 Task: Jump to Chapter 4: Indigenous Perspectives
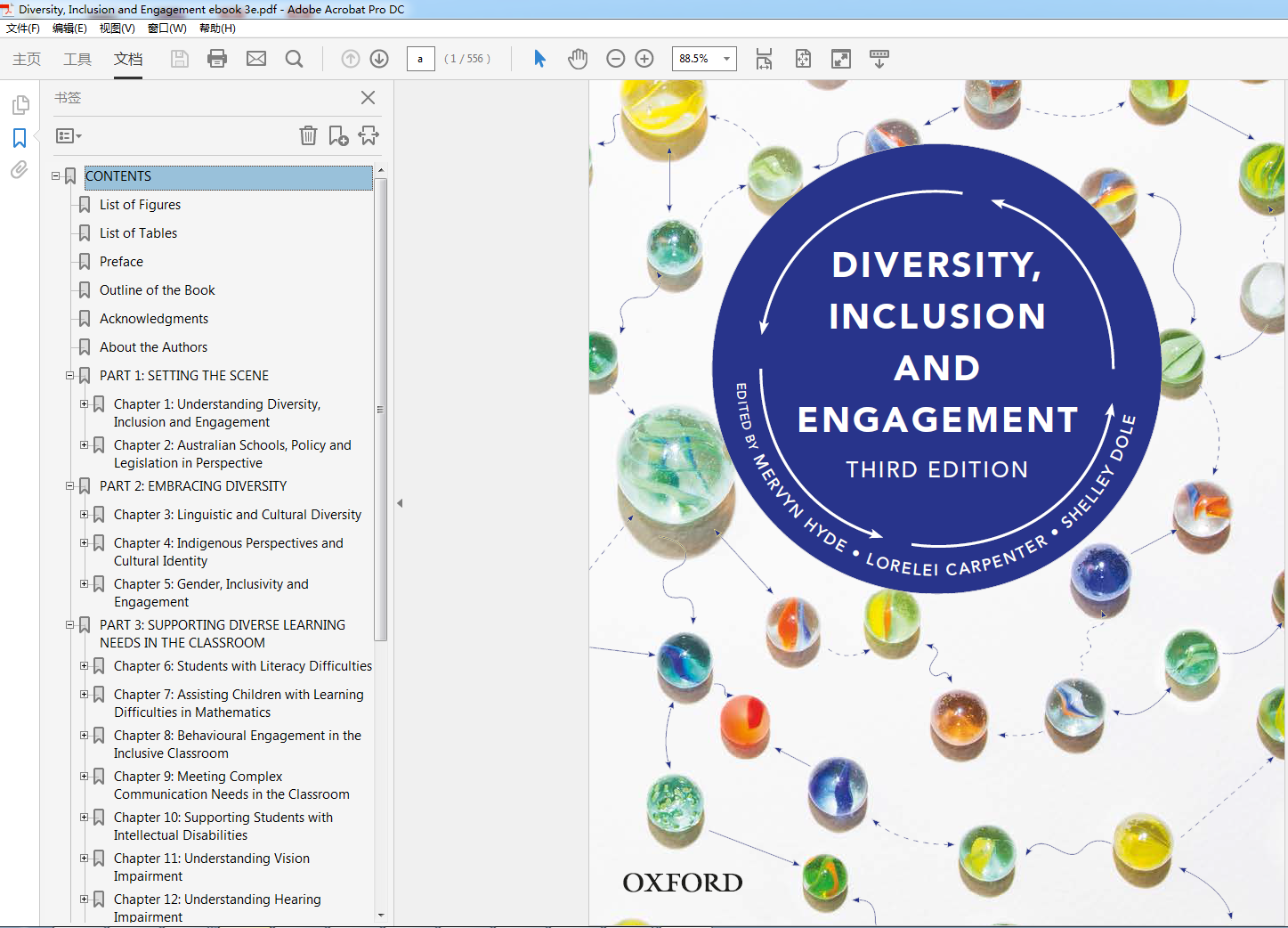(228, 552)
